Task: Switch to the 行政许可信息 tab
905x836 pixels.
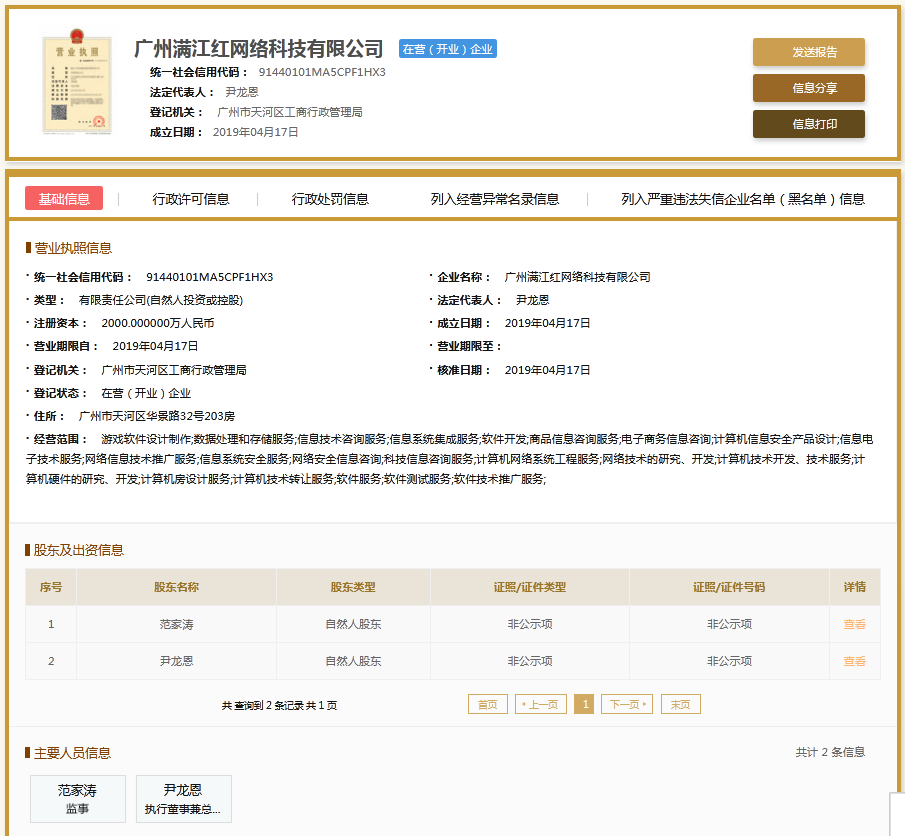Action: pyautogui.click(x=191, y=199)
